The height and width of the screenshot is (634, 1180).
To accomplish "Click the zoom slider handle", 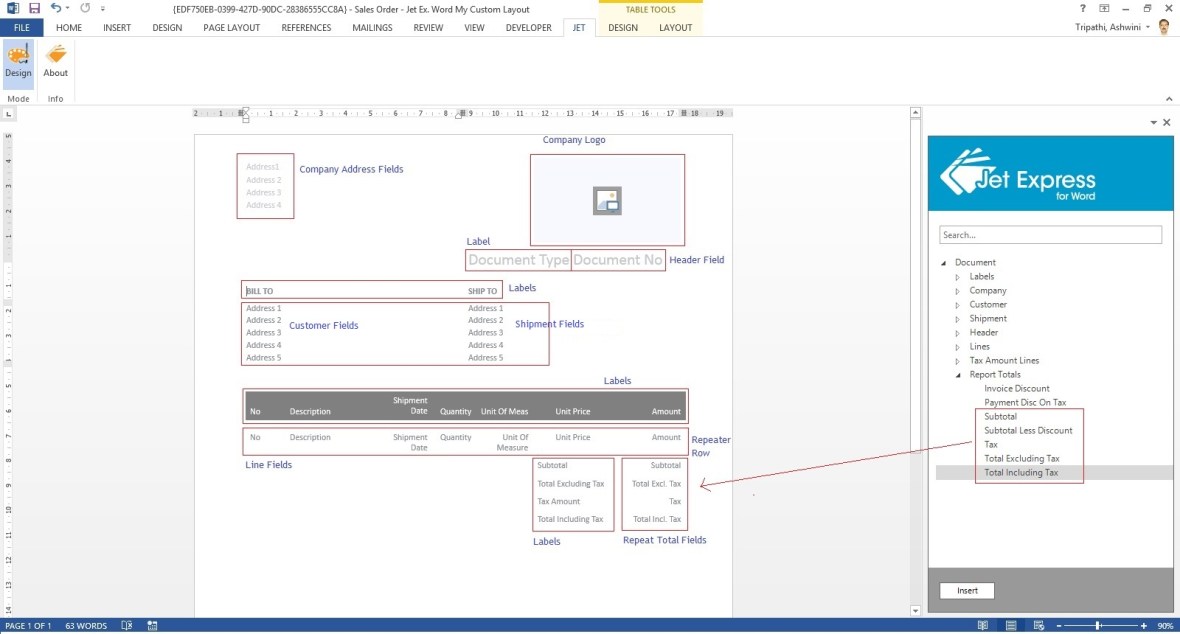I will click(x=1097, y=625).
